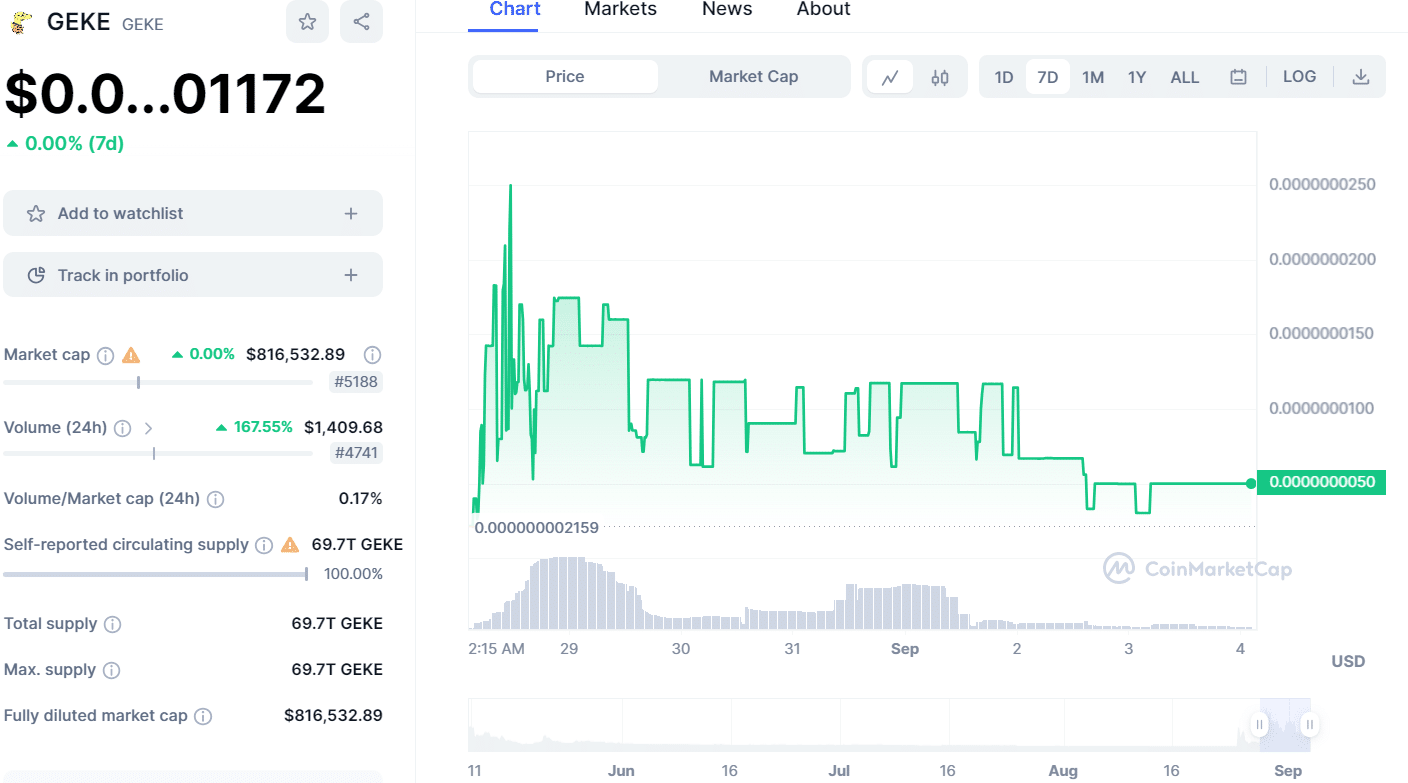1408x783 pixels.
Task: Click the info icon beside $816,532.89 market cap
Action: coord(372,354)
